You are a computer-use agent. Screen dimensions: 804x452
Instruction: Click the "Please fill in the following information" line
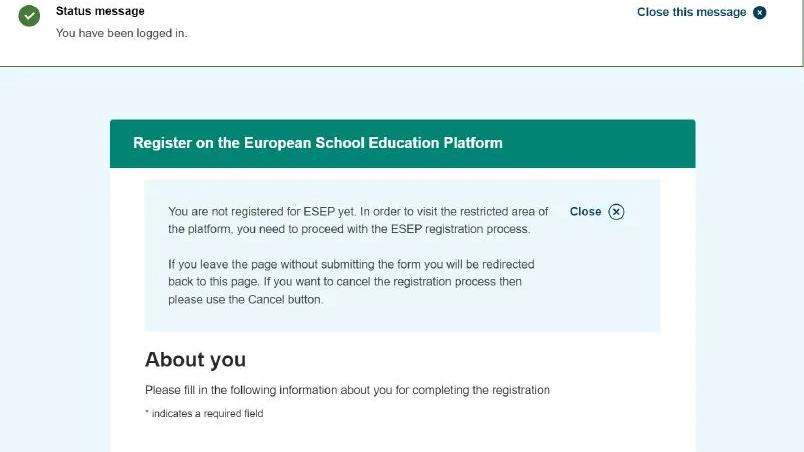[347, 390]
